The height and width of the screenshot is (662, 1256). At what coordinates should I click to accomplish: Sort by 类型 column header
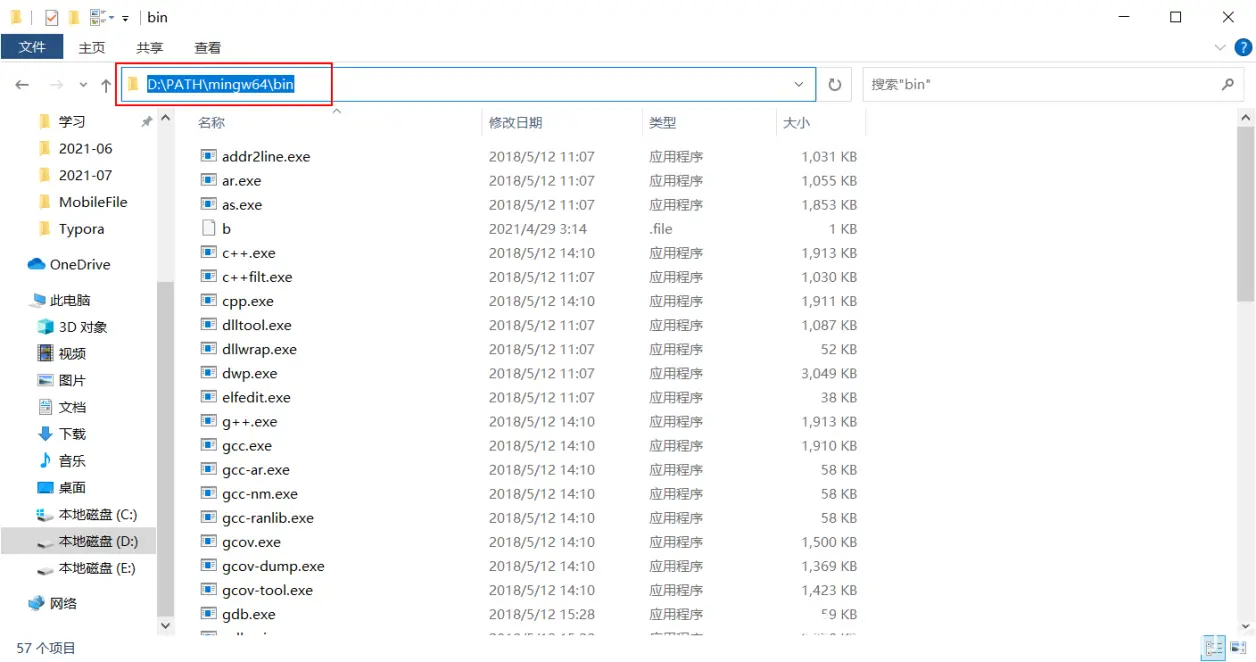662,122
